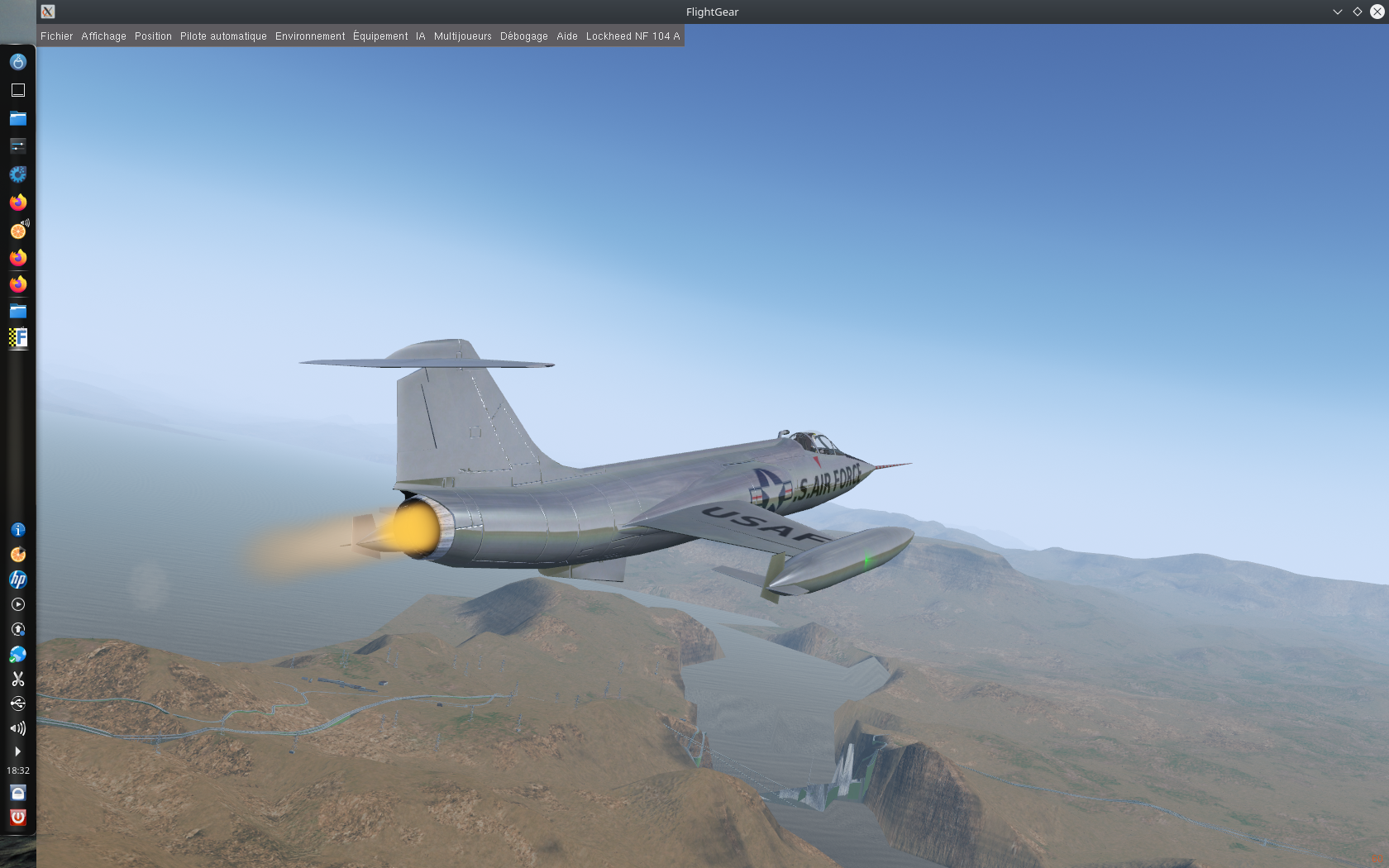Open the Fichier menu
This screenshot has width=1389, height=868.
pyautogui.click(x=56, y=36)
